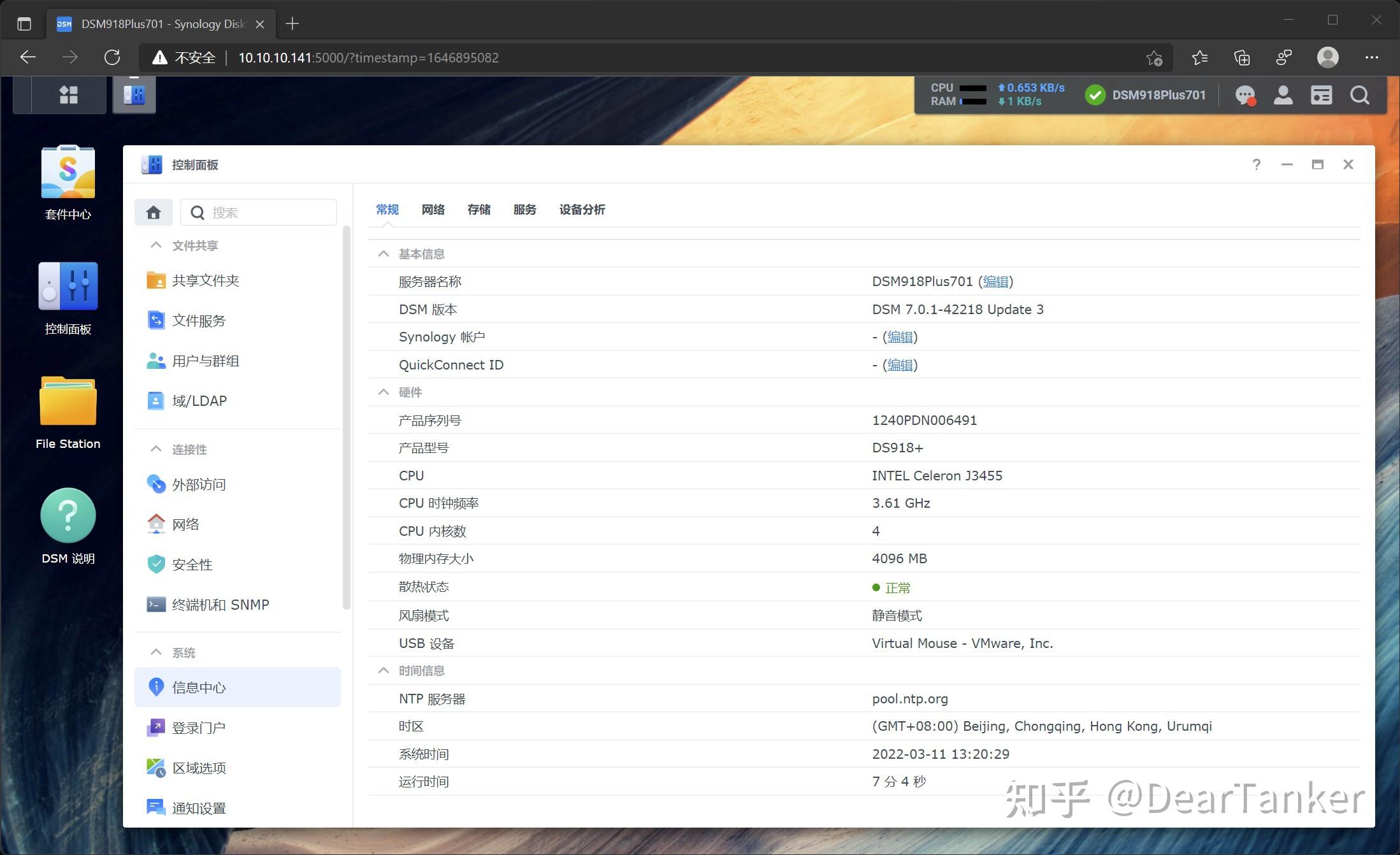
Task: Click the sidebar vertical scrollbar
Action: coord(347,417)
